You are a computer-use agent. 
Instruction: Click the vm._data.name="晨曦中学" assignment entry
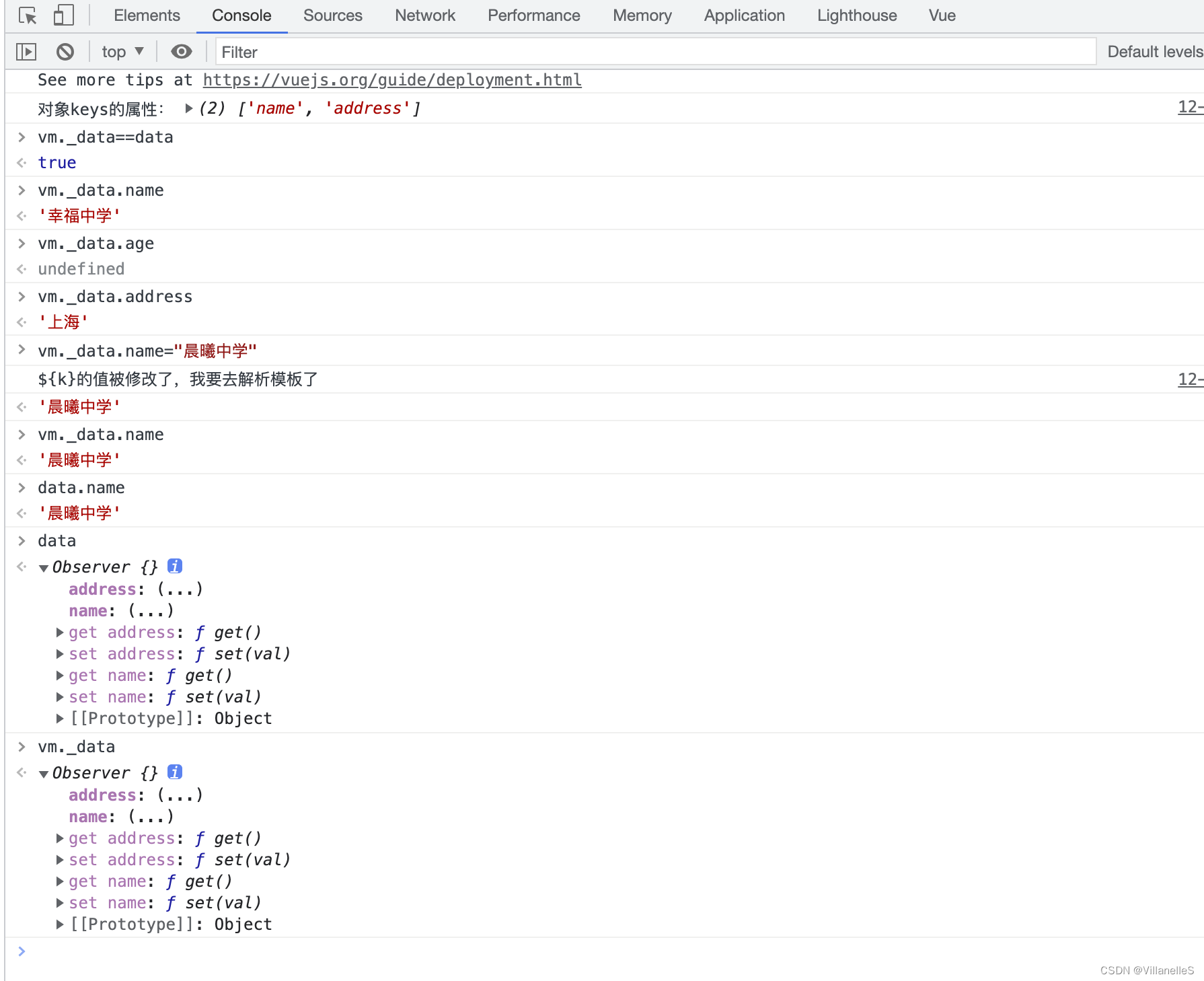click(147, 351)
